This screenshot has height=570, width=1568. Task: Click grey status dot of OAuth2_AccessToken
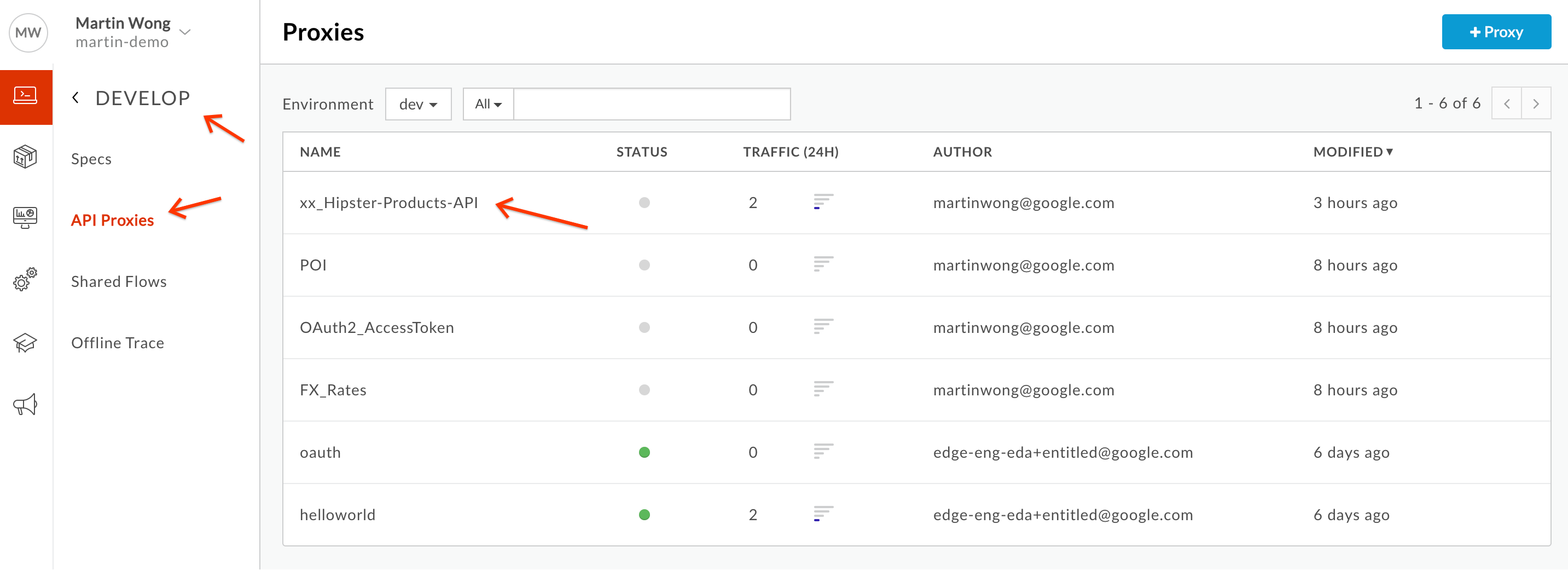[644, 327]
